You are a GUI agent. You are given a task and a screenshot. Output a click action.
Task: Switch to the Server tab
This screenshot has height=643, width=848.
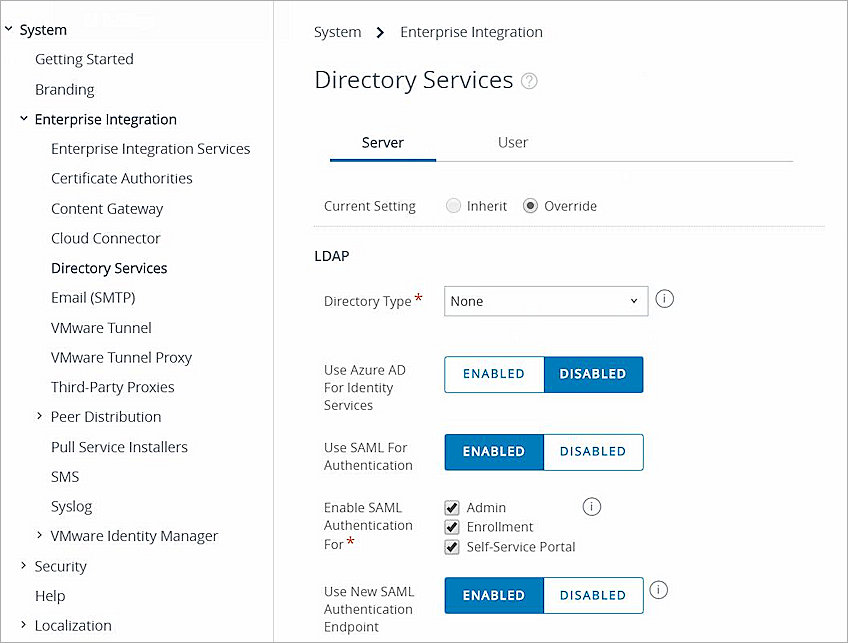pos(382,142)
